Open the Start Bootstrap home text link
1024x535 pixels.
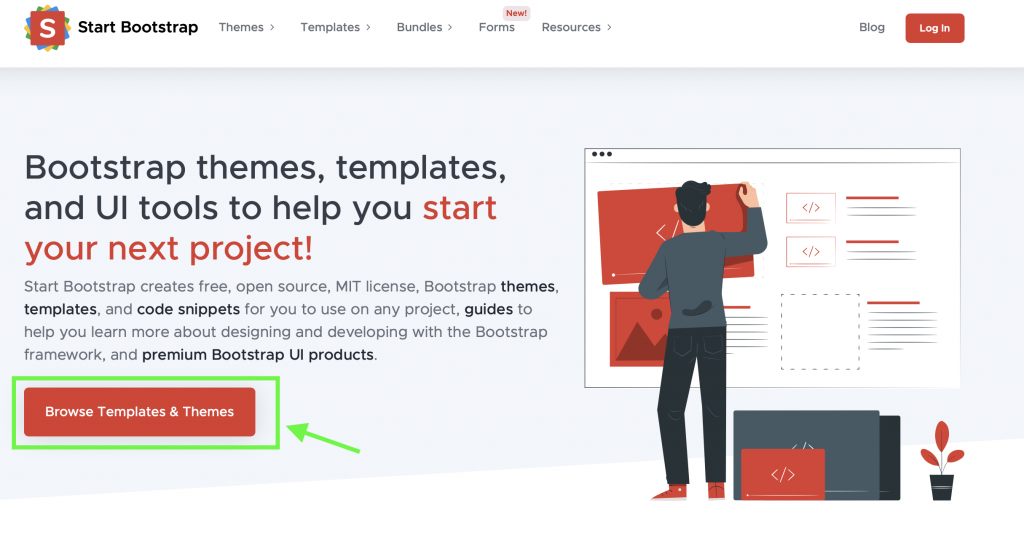pos(138,27)
